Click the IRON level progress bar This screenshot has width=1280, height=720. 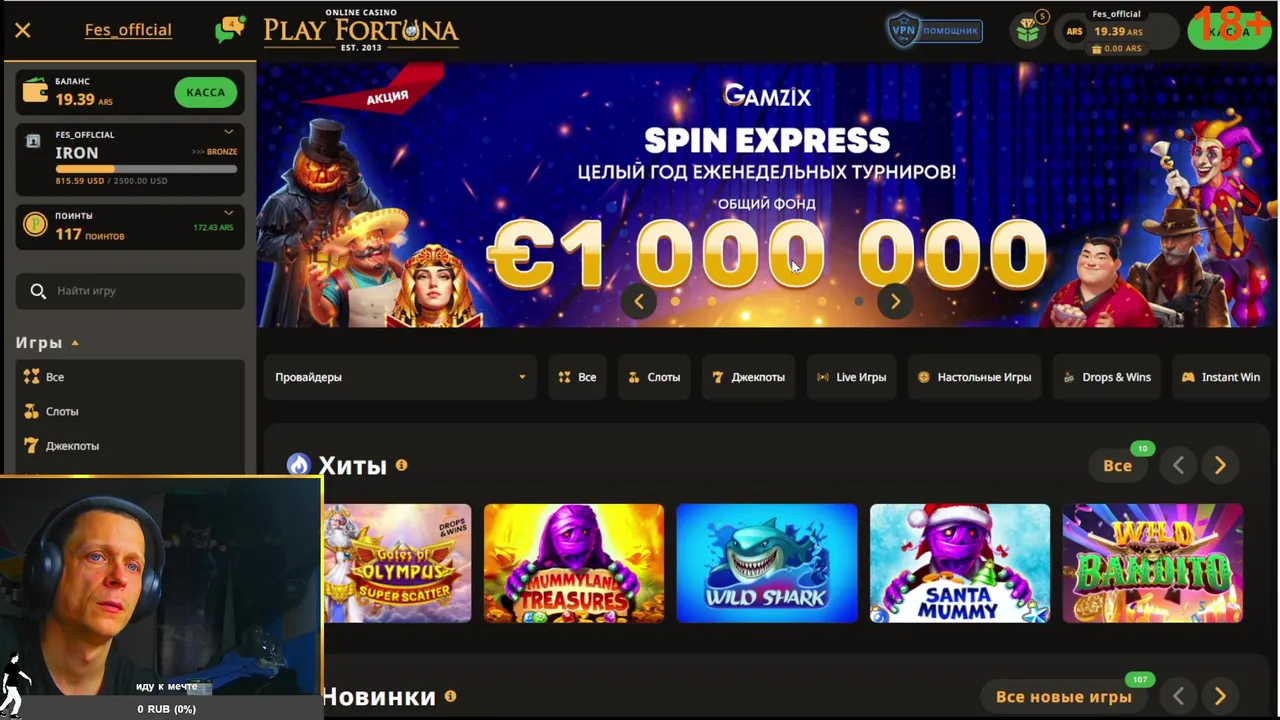pos(146,169)
